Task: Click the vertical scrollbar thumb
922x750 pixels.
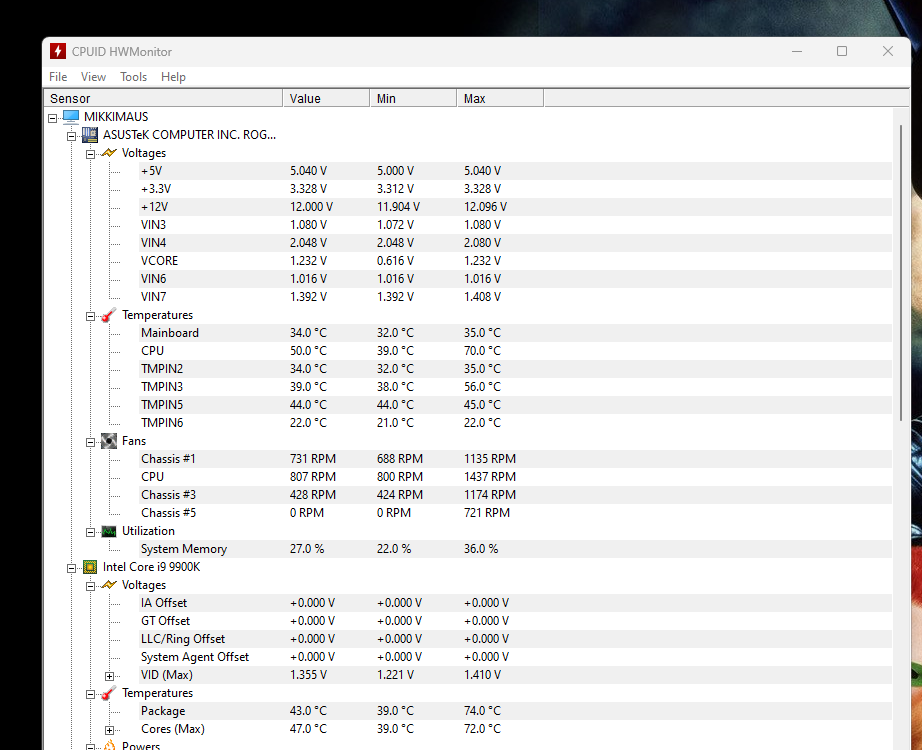Action: [901, 272]
